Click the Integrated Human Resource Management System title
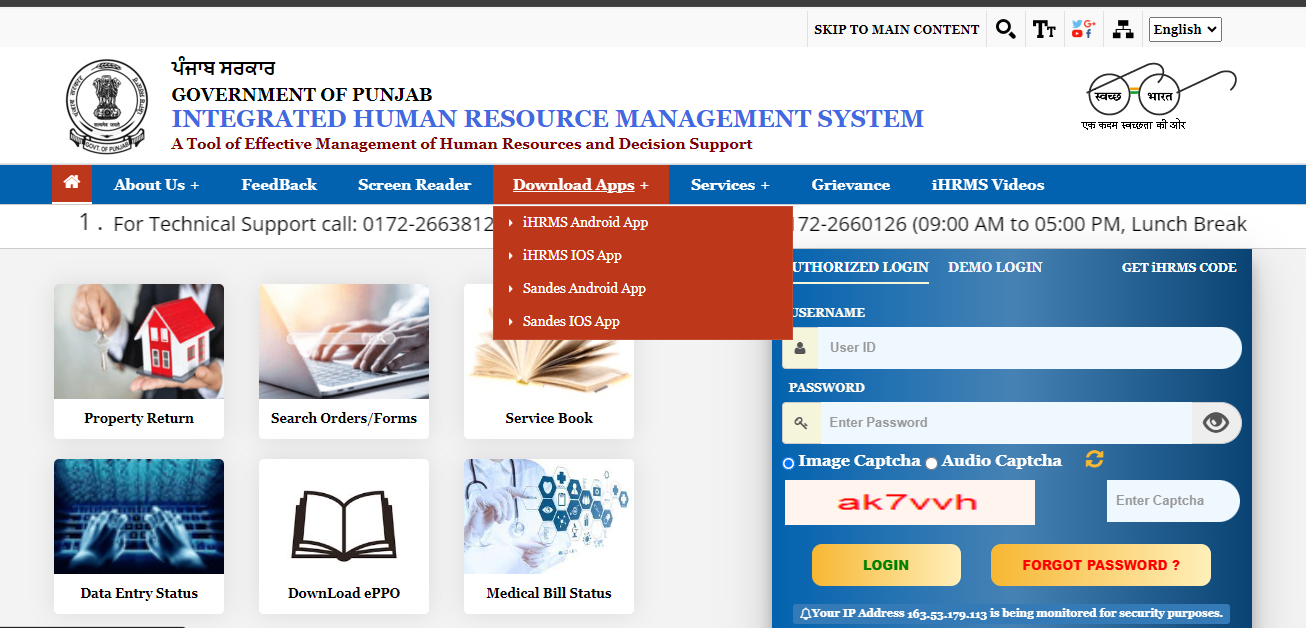This screenshot has height=628, width=1306. point(548,119)
